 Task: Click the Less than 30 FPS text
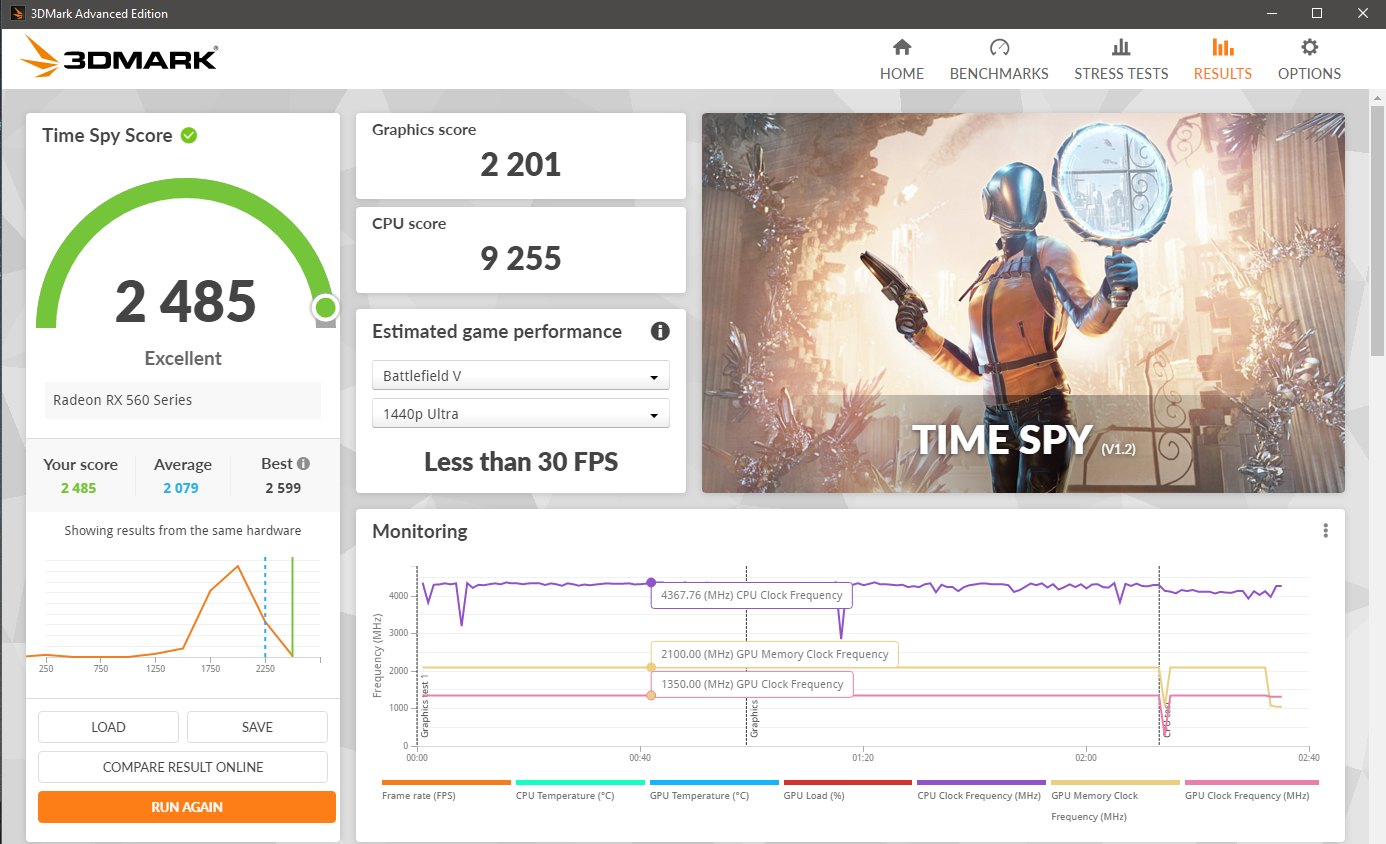coord(521,461)
